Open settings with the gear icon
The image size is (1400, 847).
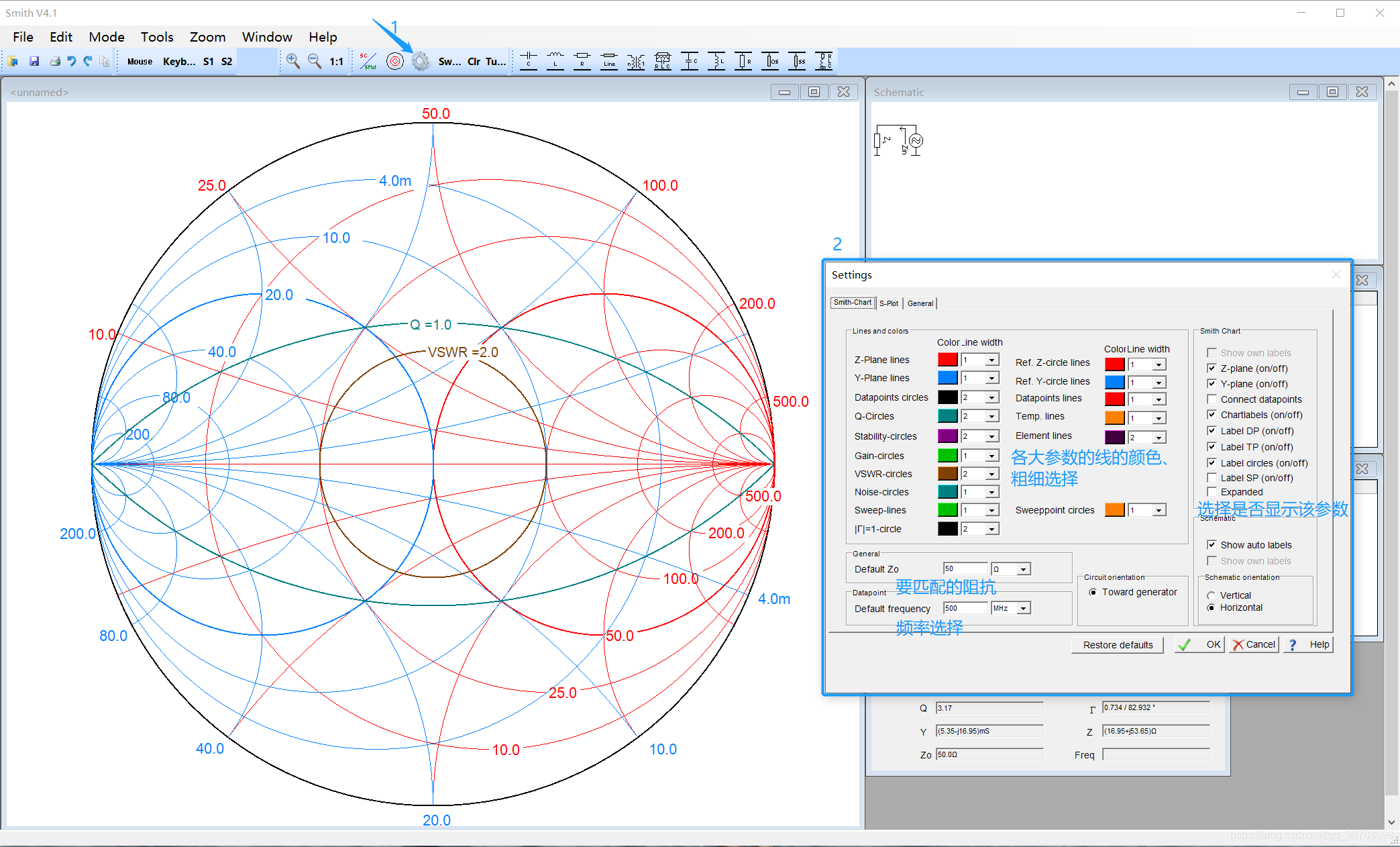pos(420,61)
